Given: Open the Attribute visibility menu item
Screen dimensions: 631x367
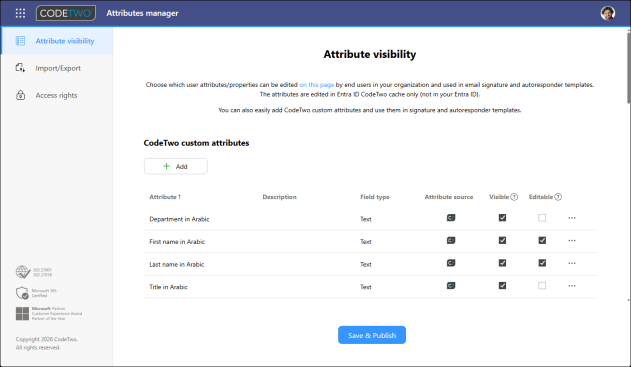Looking at the screenshot, I should pos(57,41).
